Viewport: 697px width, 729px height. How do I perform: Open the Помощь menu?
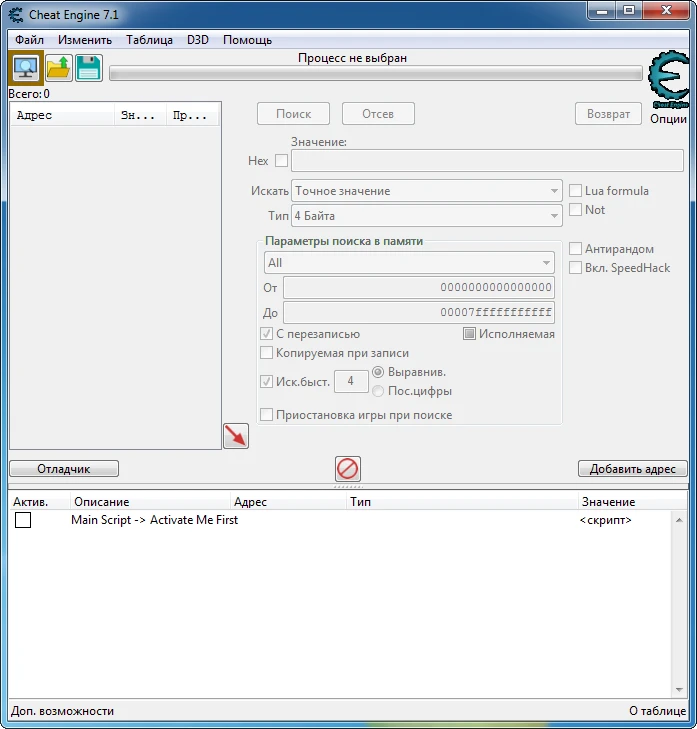point(247,40)
